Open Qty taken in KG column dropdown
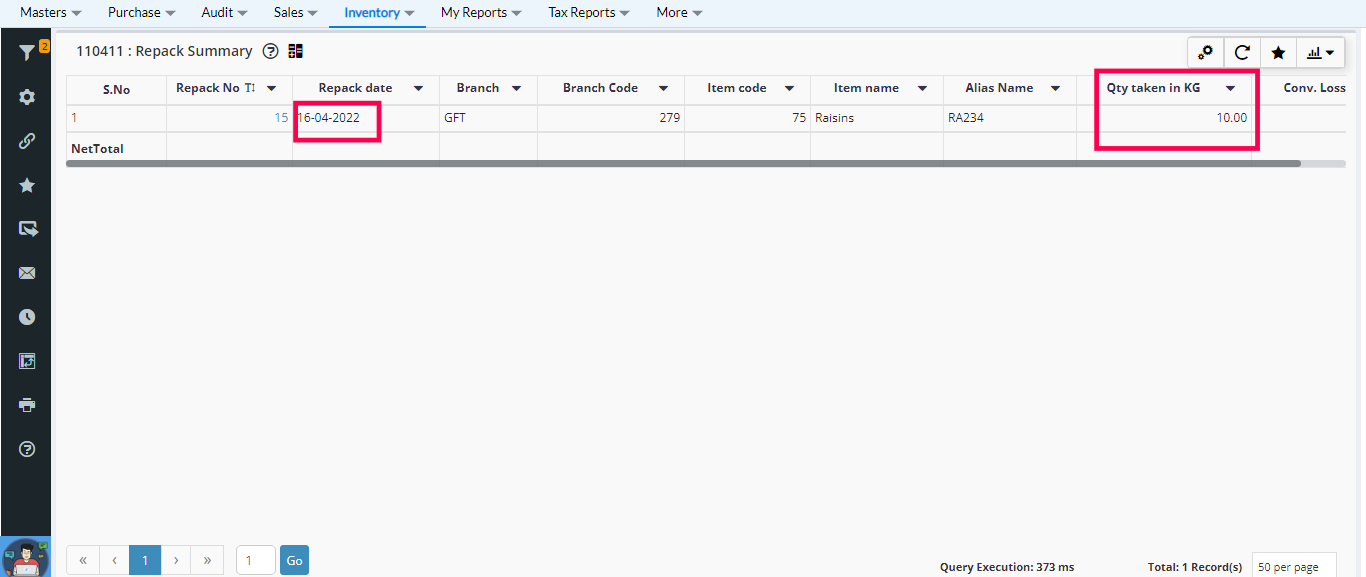Viewport: 1366px width, 577px height. click(1230, 89)
